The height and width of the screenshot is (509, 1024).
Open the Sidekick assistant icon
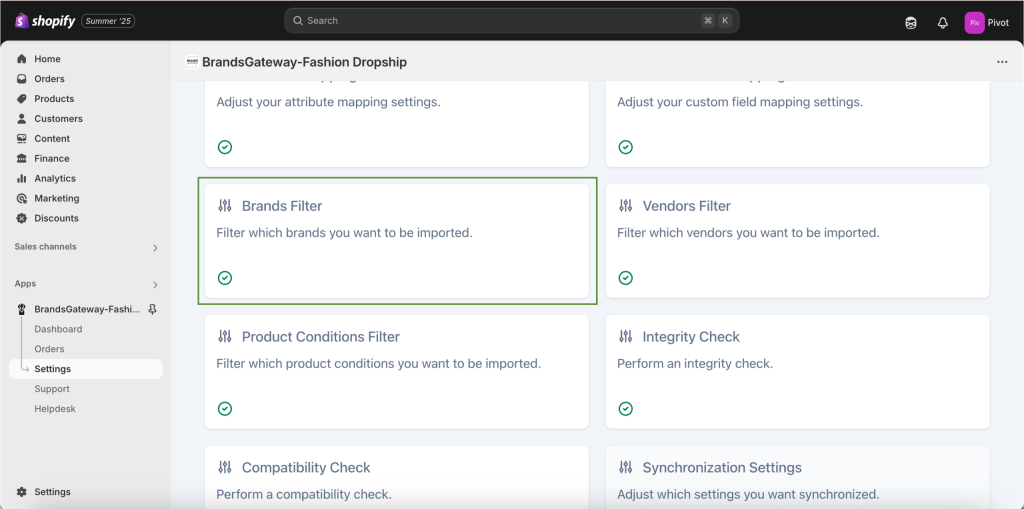pyautogui.click(x=910, y=23)
